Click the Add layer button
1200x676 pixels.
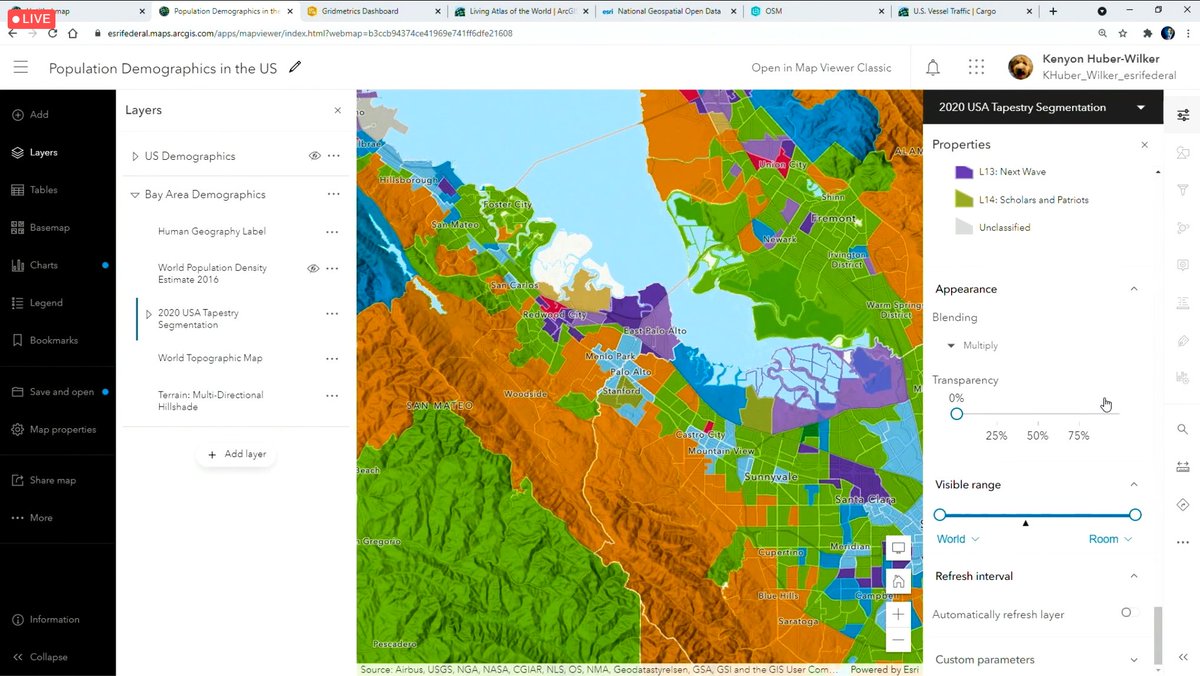[236, 454]
